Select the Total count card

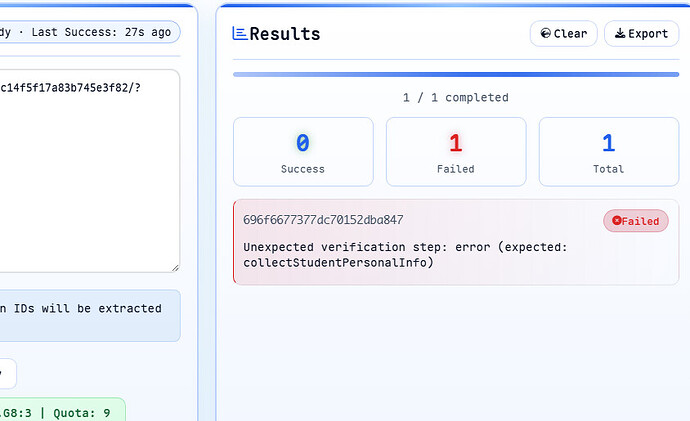609,152
